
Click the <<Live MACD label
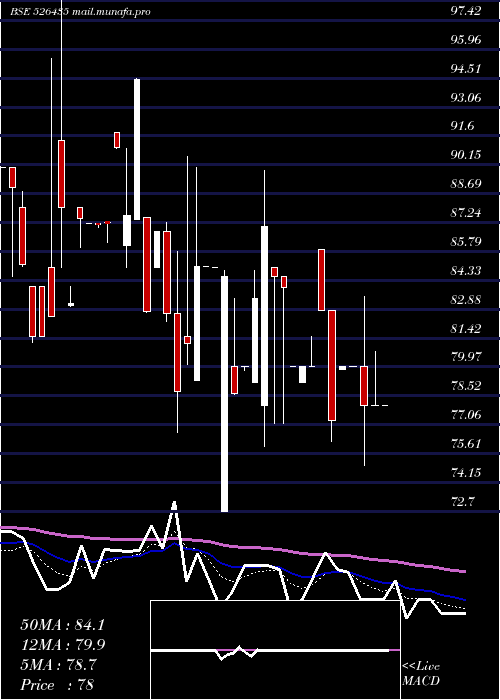pyautogui.click(x=421, y=673)
